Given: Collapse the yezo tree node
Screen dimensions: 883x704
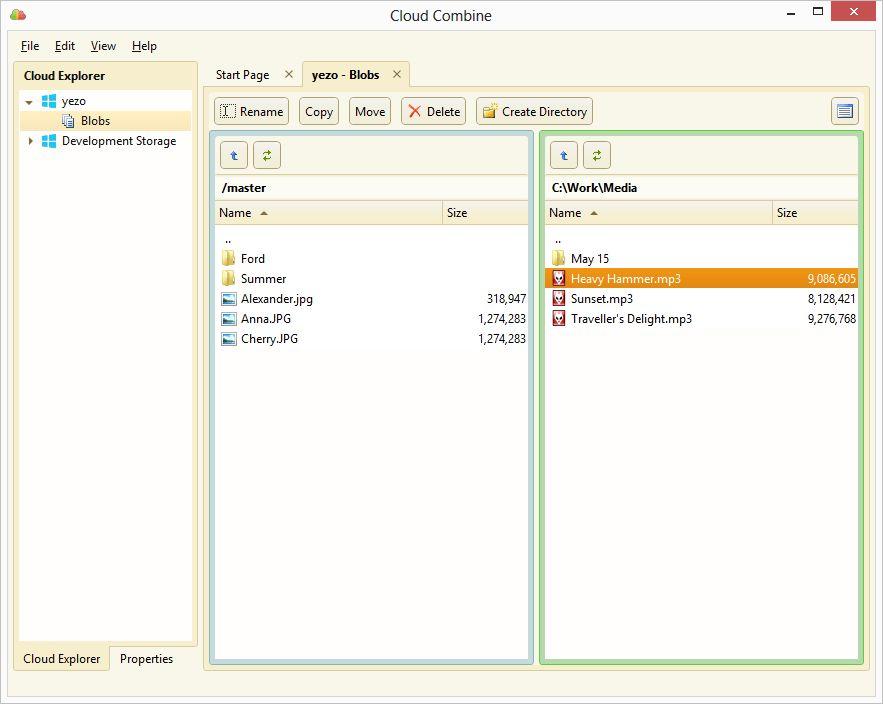Looking at the screenshot, I should pos(30,102).
